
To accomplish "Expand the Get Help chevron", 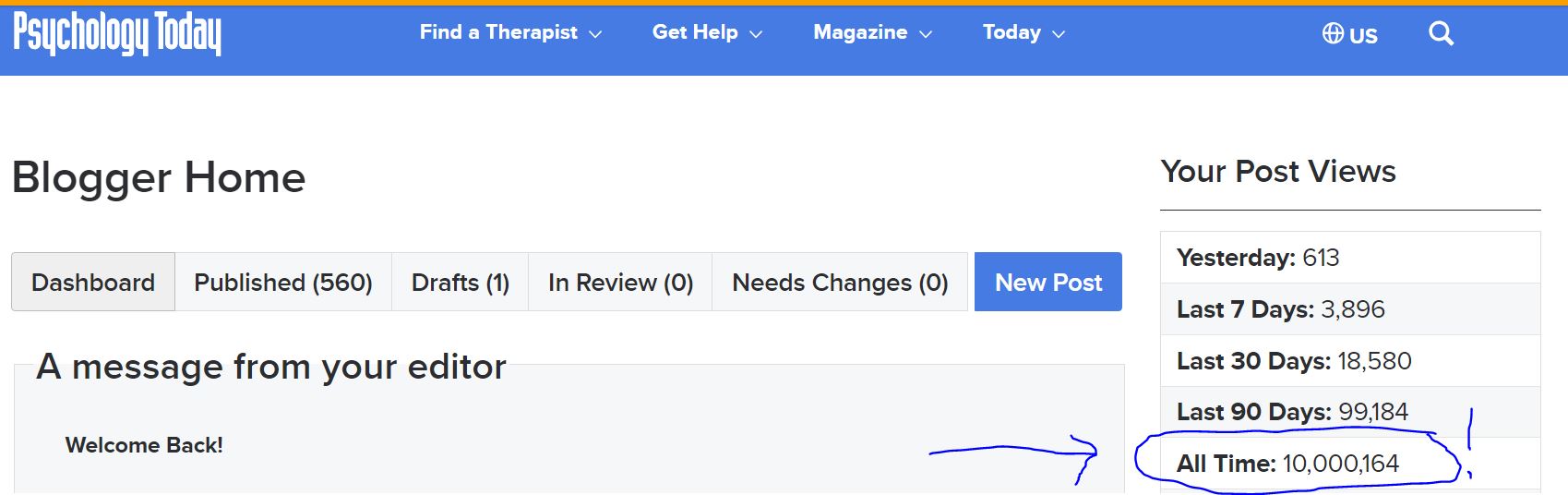I will 756,34.
